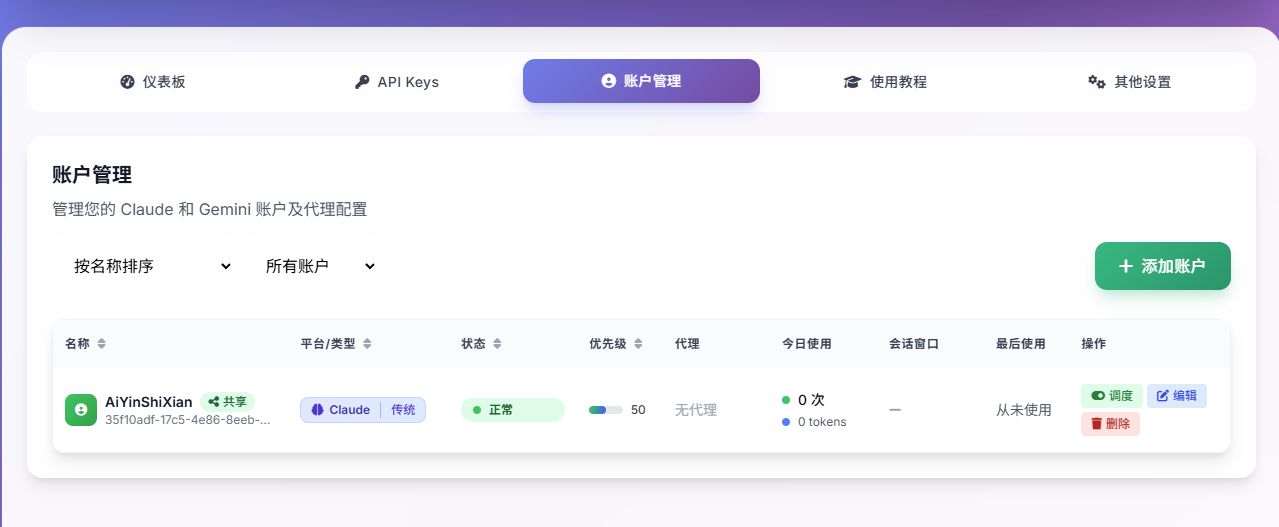Switch to the 仪表板 tab
This screenshot has width=1279, height=527.
tap(152, 82)
